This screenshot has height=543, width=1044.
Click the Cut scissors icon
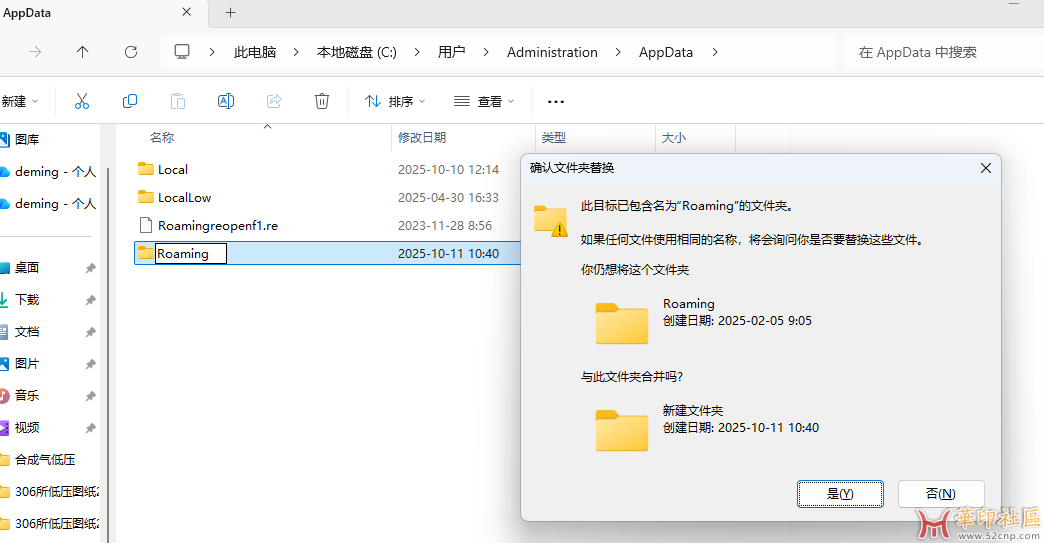(x=82, y=101)
